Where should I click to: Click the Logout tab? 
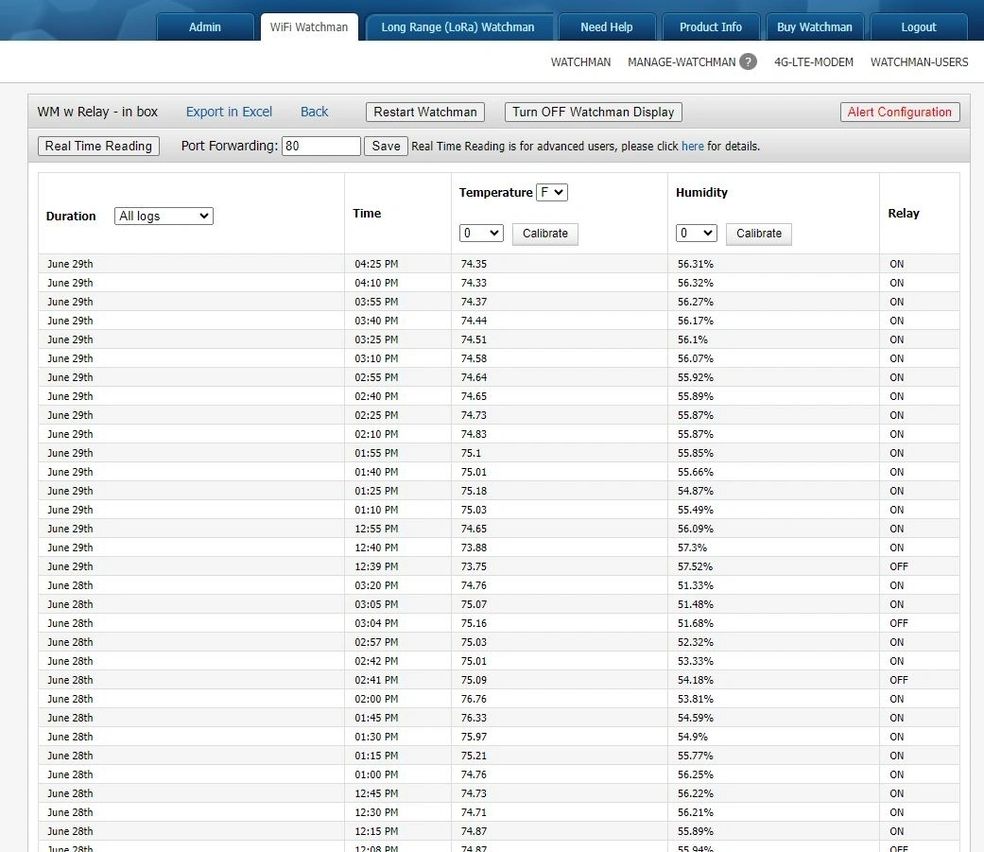tap(918, 27)
